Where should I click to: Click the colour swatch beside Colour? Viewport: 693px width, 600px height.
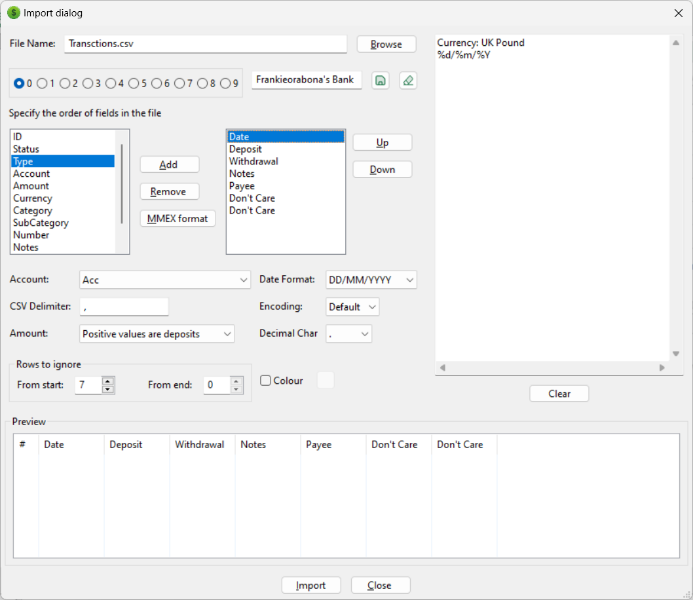coord(325,380)
